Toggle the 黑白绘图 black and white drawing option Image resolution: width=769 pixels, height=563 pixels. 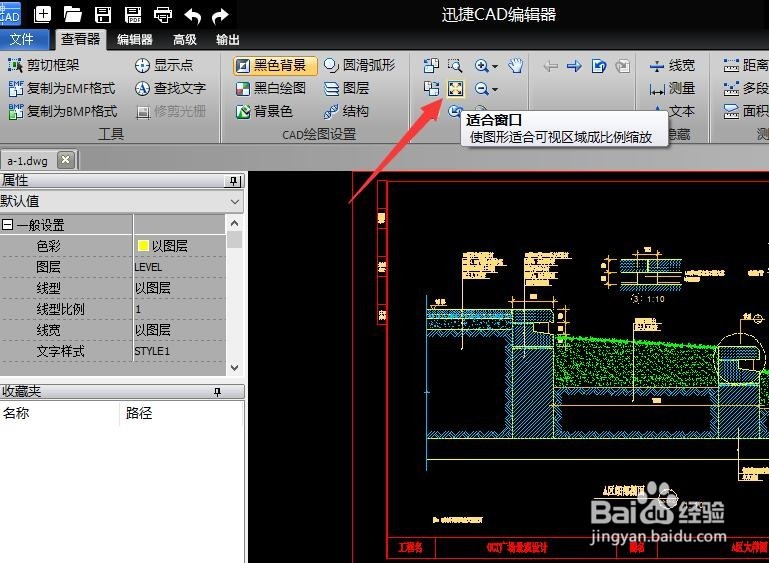pos(271,88)
